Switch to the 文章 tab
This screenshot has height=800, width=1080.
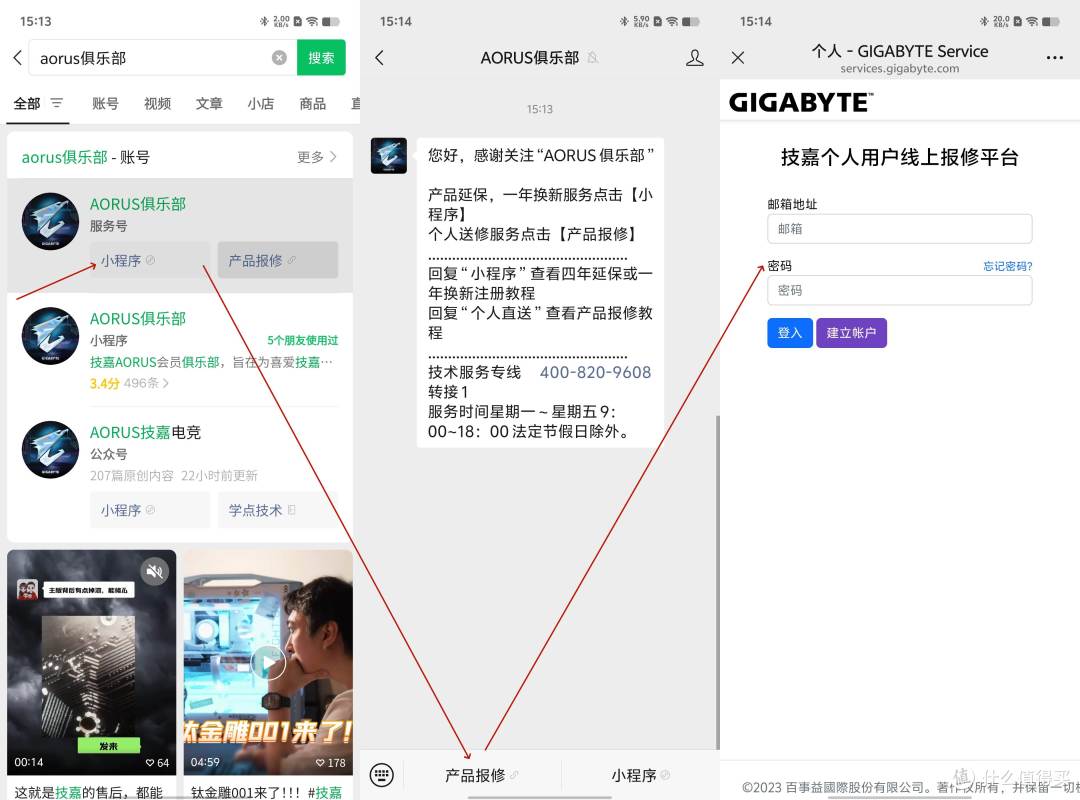(x=209, y=103)
